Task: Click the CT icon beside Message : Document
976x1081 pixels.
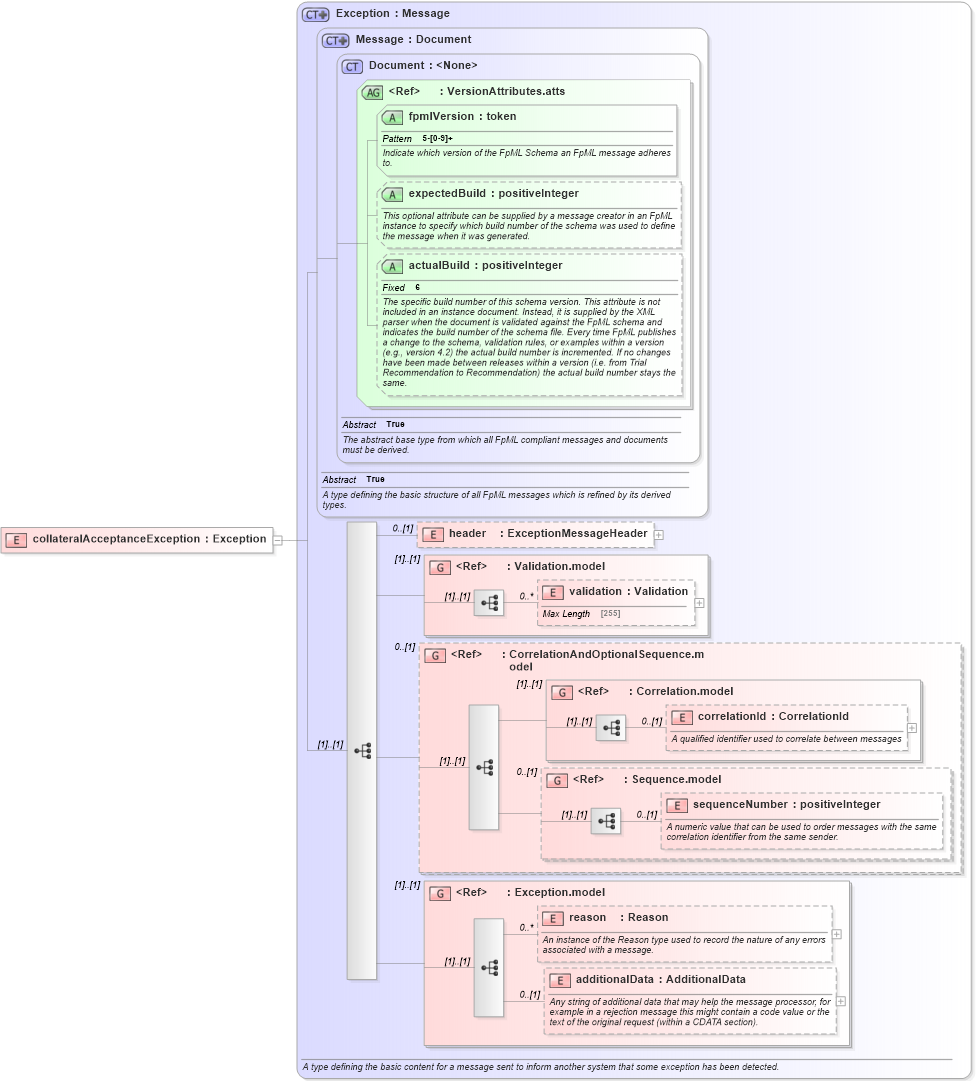Action: [x=336, y=40]
